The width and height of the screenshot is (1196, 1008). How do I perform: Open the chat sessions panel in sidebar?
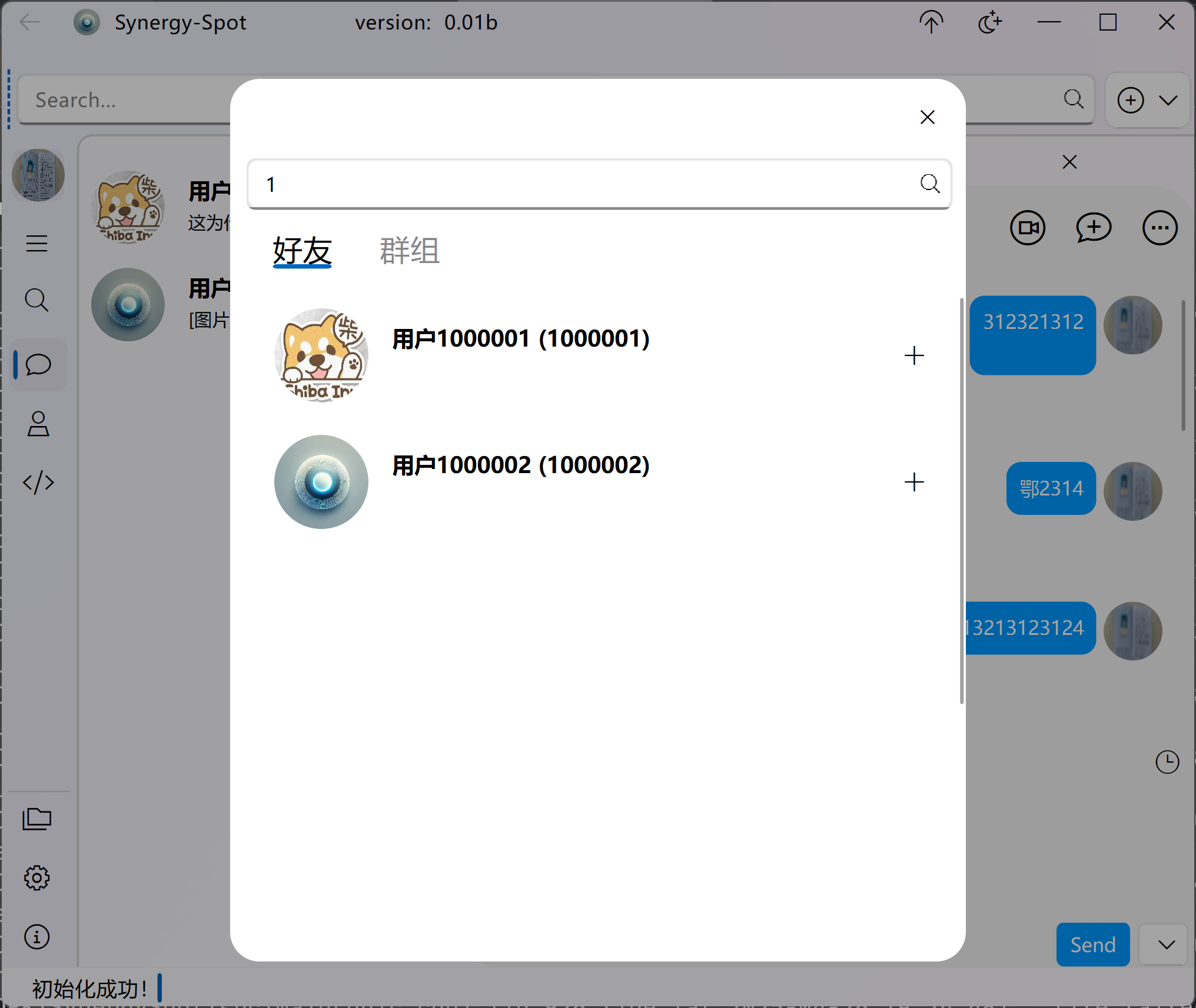pyautogui.click(x=37, y=364)
